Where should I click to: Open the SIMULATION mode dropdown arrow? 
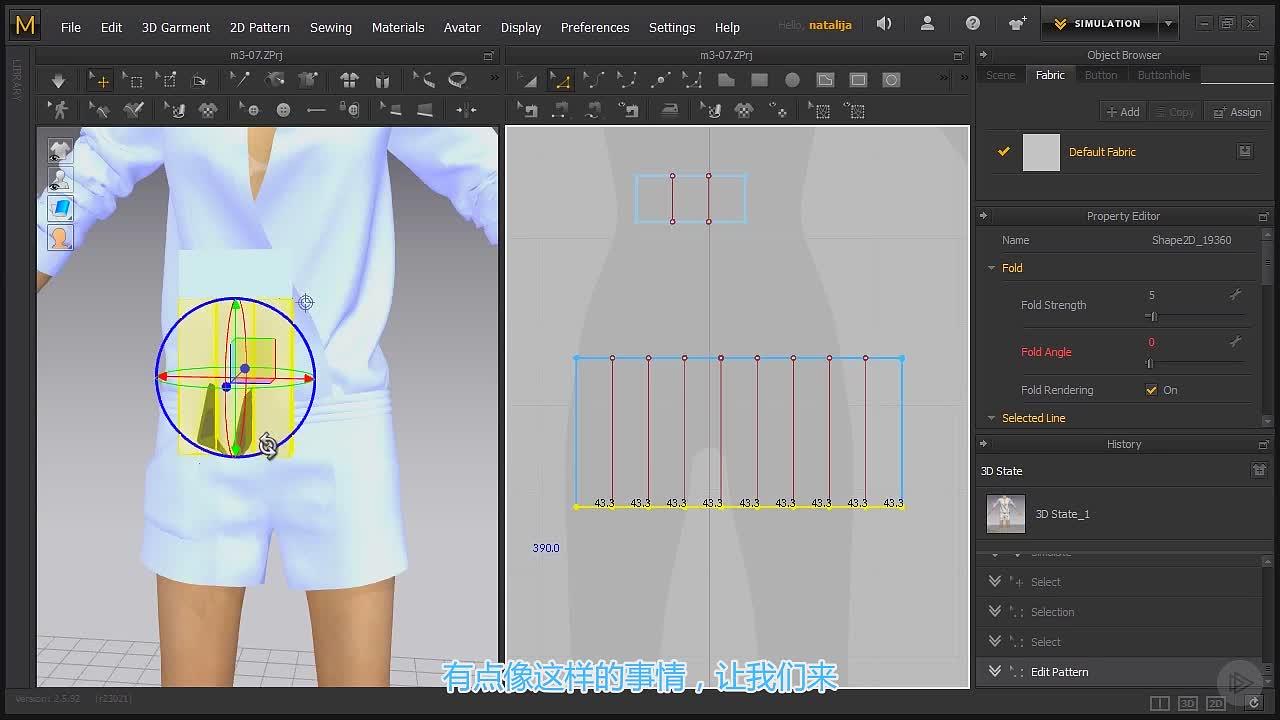[1168, 24]
